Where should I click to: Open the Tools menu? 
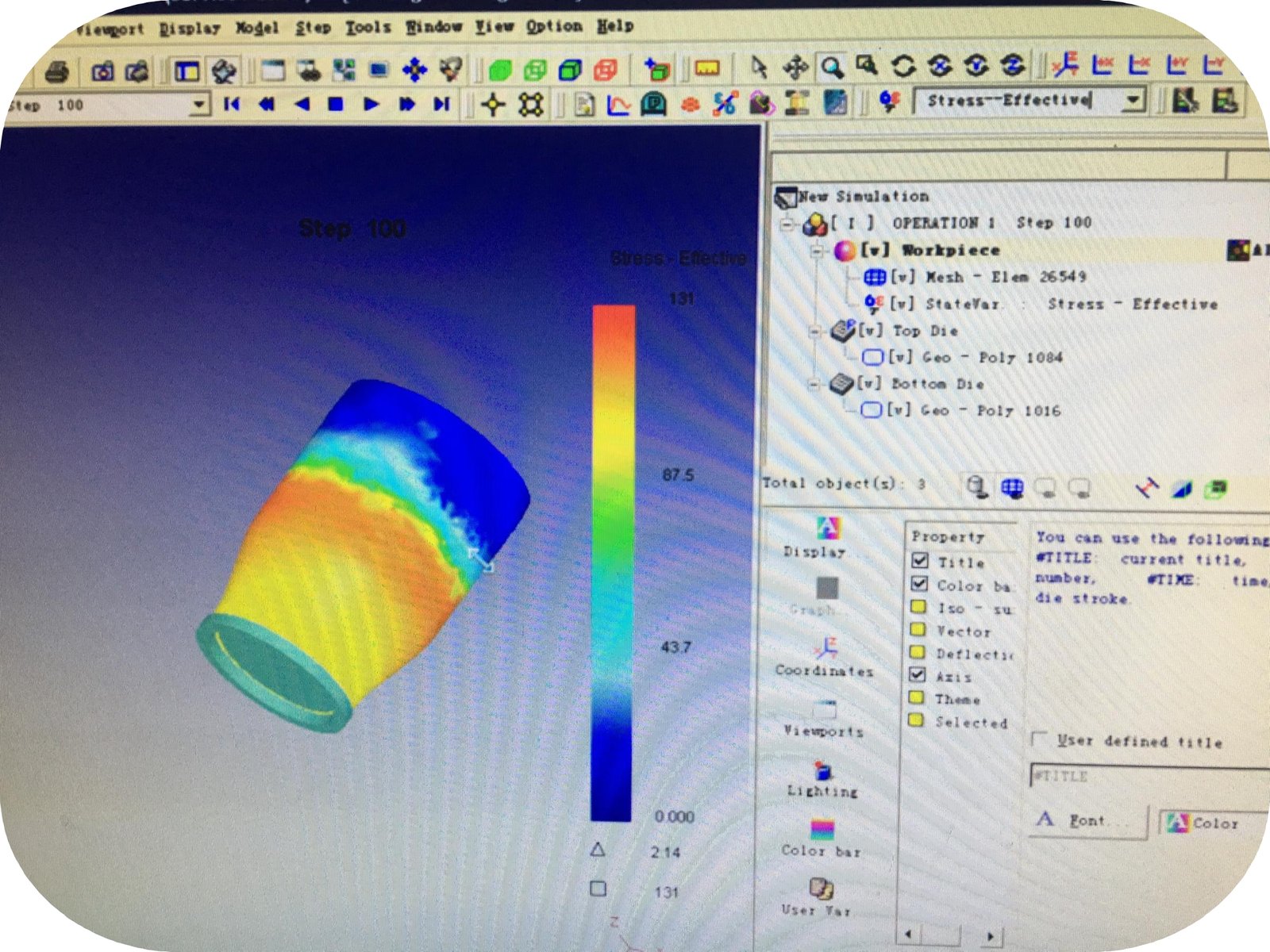click(368, 28)
